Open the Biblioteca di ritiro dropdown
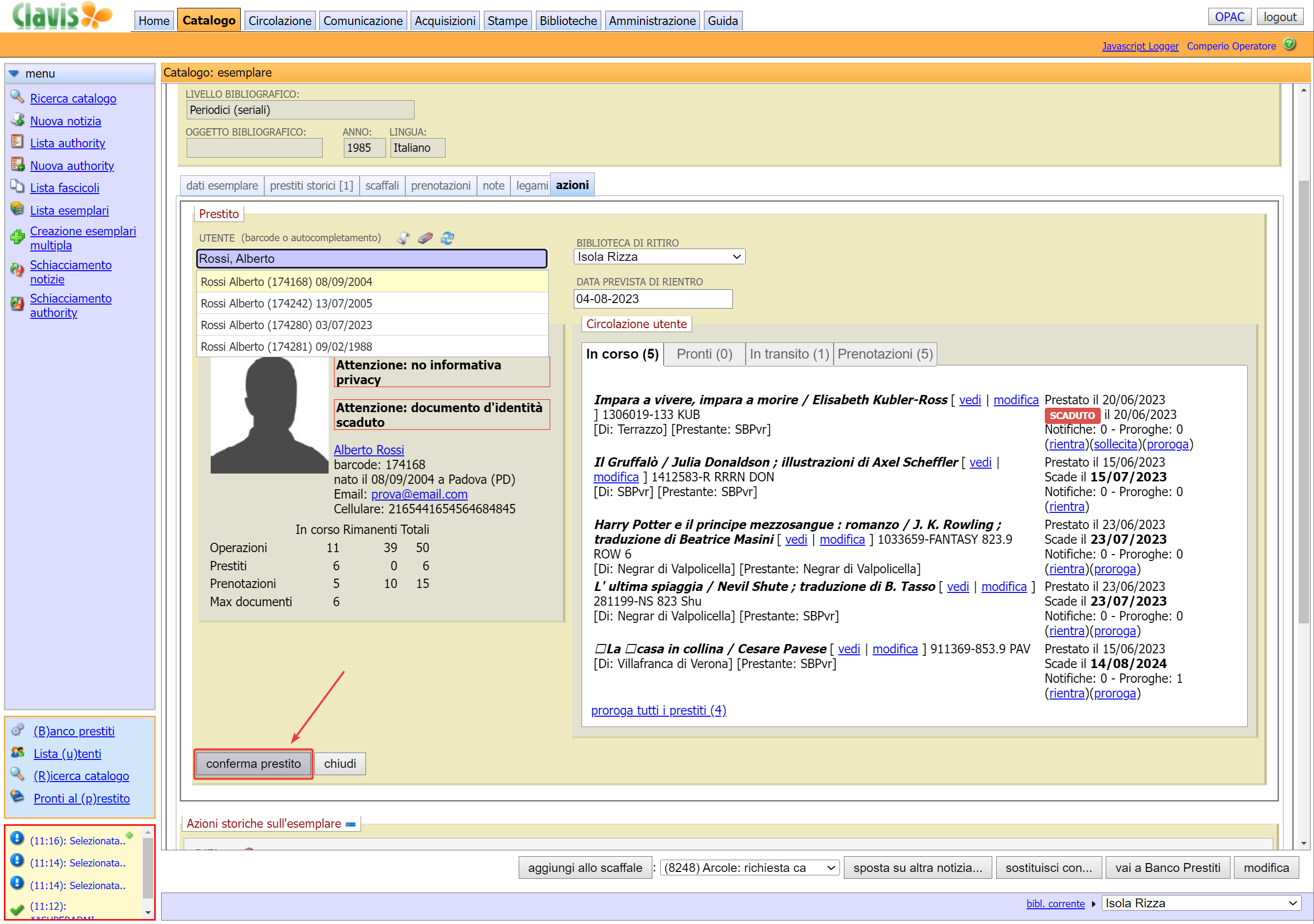1314x924 pixels. tap(659, 257)
